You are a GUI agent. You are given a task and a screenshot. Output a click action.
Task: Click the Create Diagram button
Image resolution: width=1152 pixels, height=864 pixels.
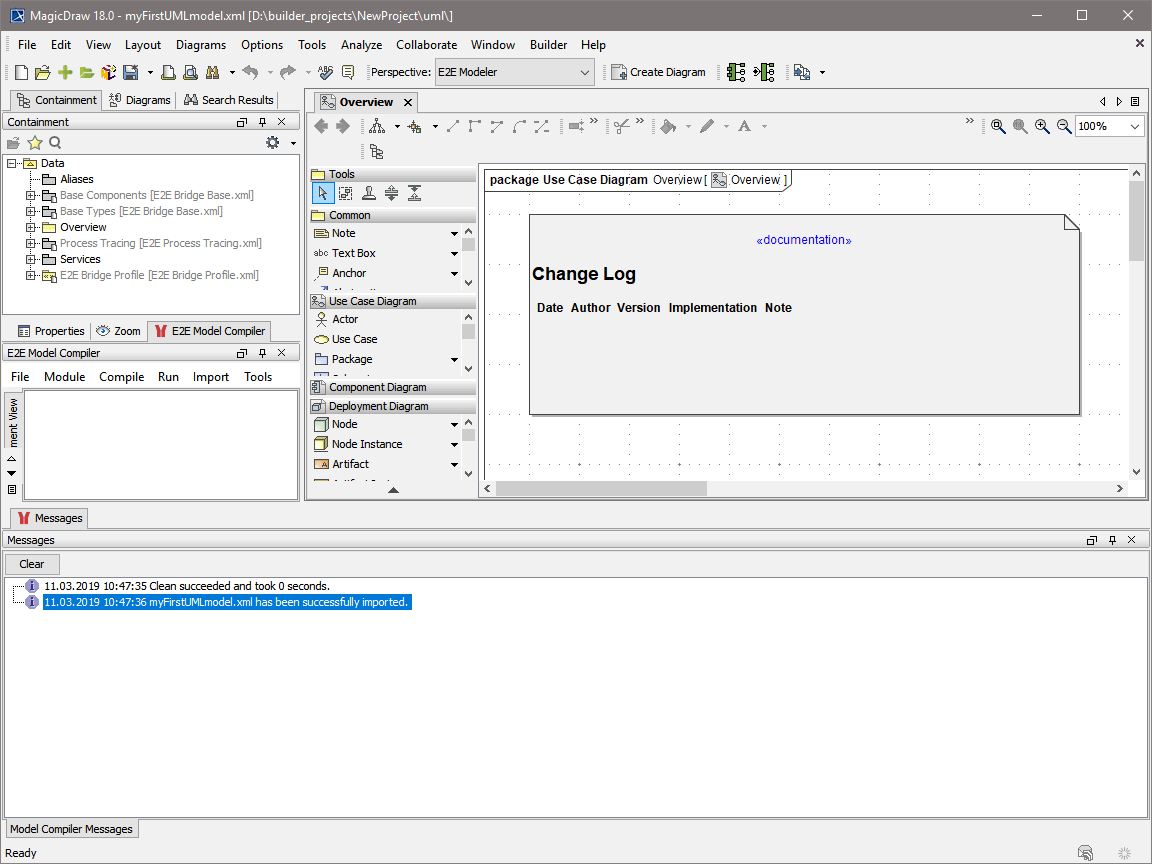(x=659, y=72)
